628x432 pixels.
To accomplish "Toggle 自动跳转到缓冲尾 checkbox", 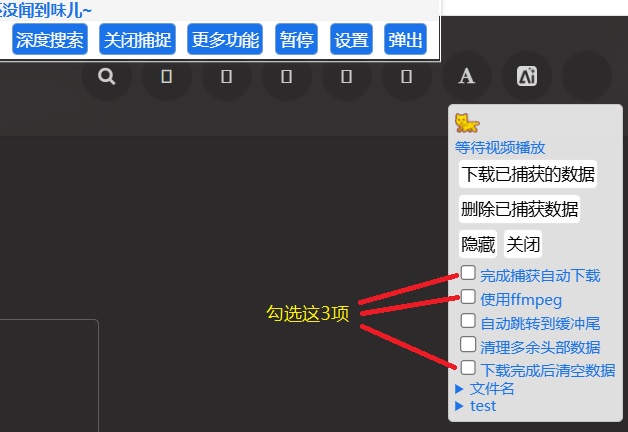I will [468, 321].
